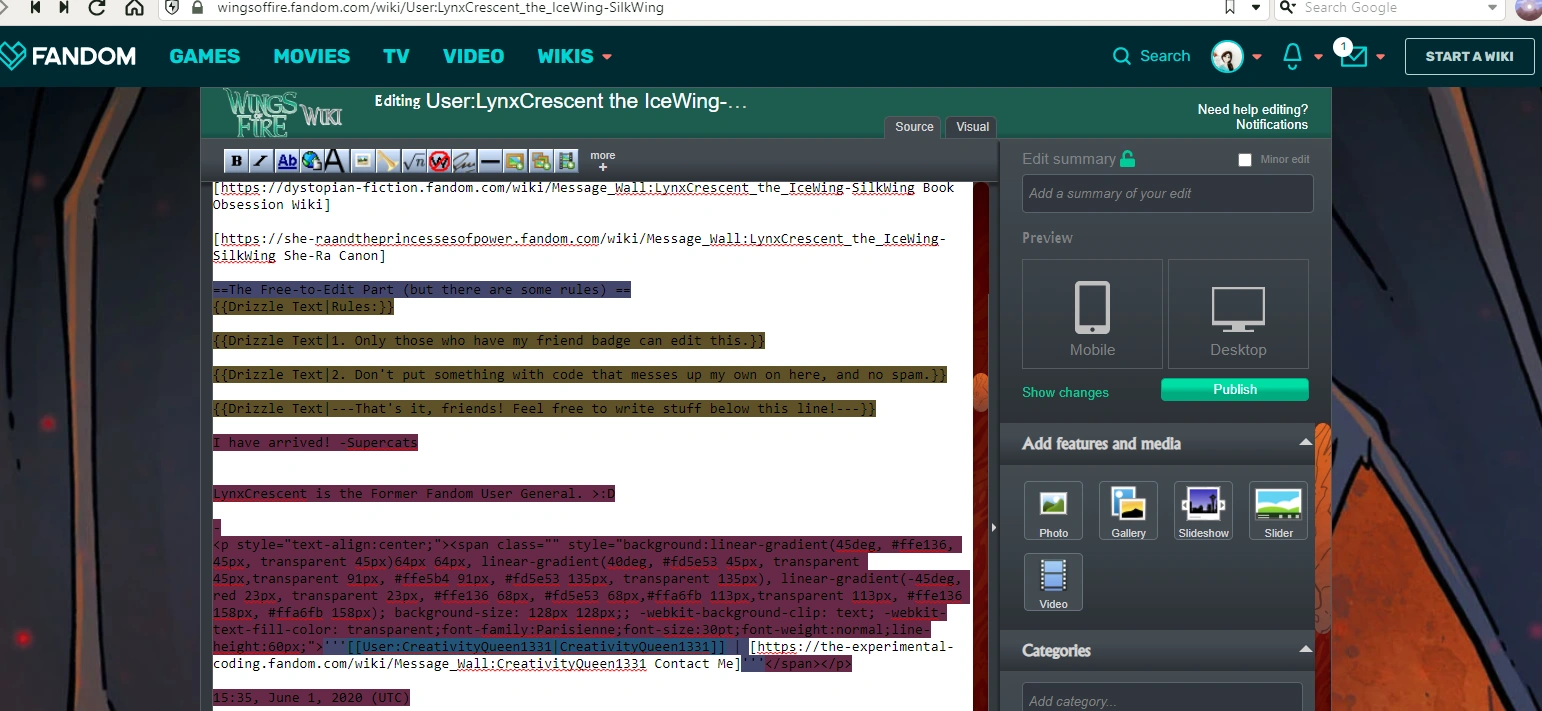Image resolution: width=1542 pixels, height=711 pixels.
Task: Publish the page edit
Action: pos(1234,390)
